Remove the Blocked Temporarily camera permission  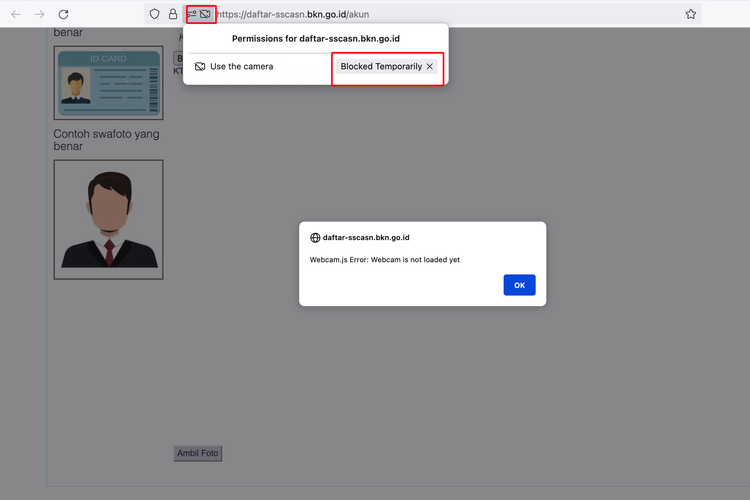click(430, 66)
